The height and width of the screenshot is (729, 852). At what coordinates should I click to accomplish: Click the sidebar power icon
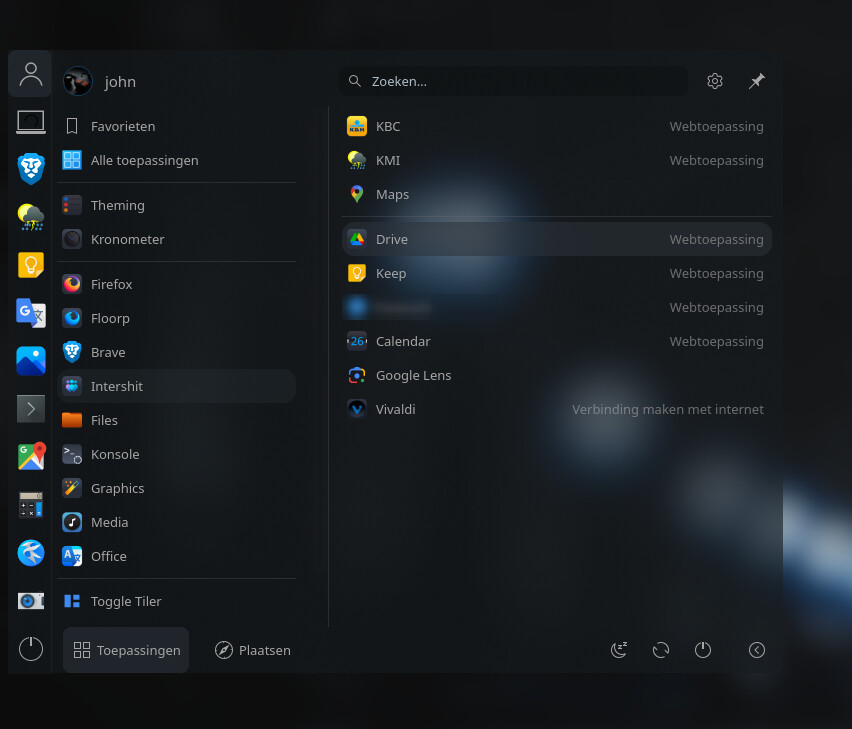pos(30,649)
